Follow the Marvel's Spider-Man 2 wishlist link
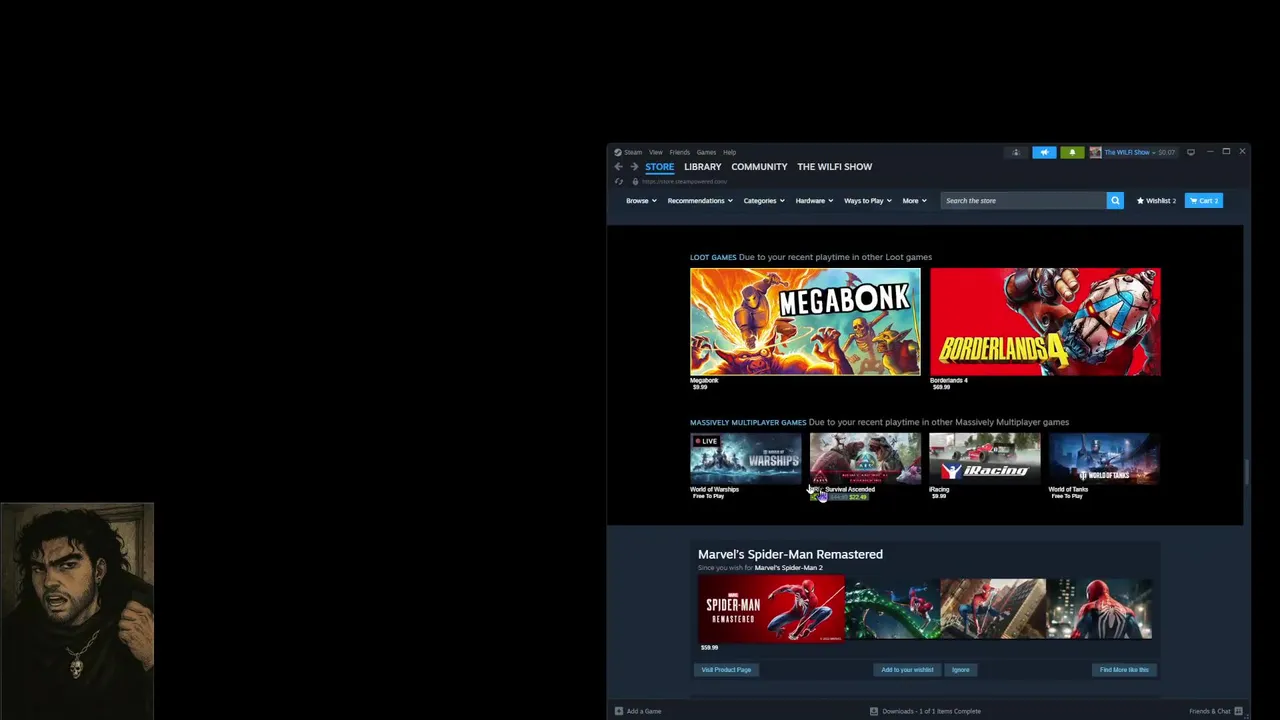Screen dimensions: 1280x720 coord(788,568)
